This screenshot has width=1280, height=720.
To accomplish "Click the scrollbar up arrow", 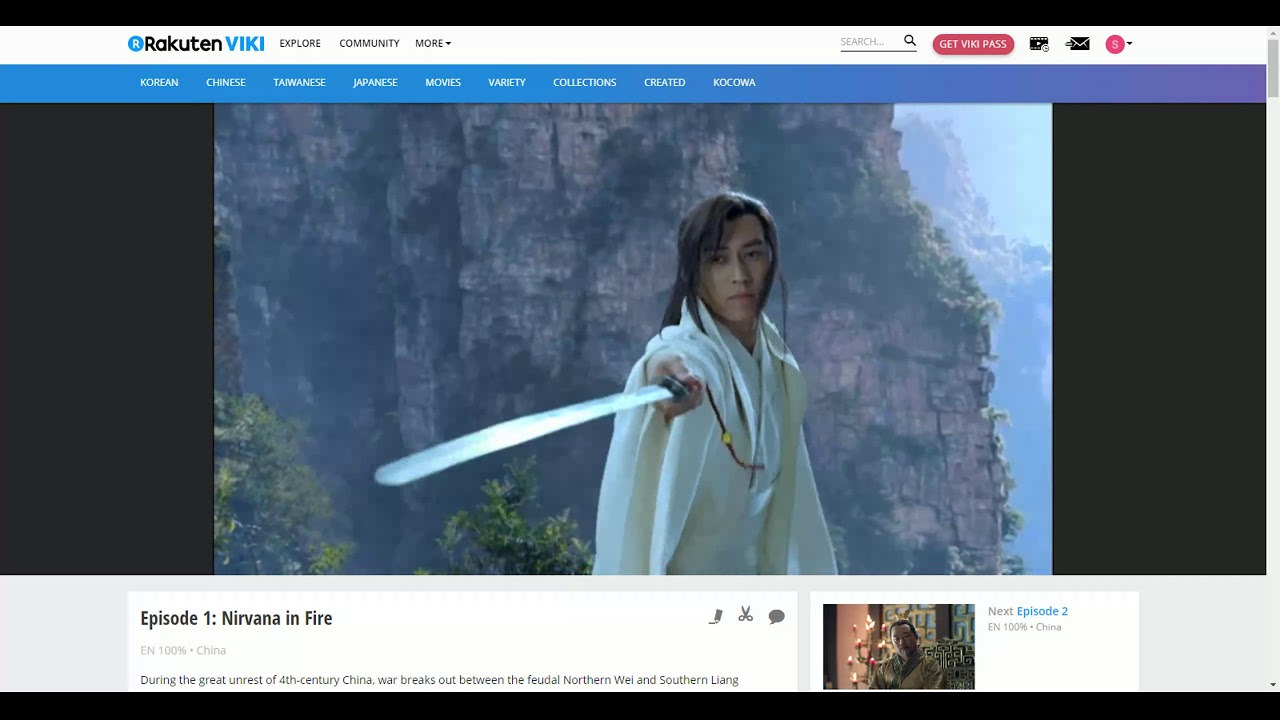I will click(x=1273, y=32).
